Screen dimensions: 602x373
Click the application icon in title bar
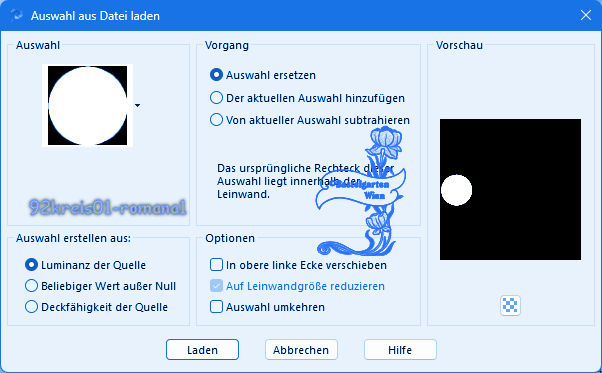tap(17, 15)
